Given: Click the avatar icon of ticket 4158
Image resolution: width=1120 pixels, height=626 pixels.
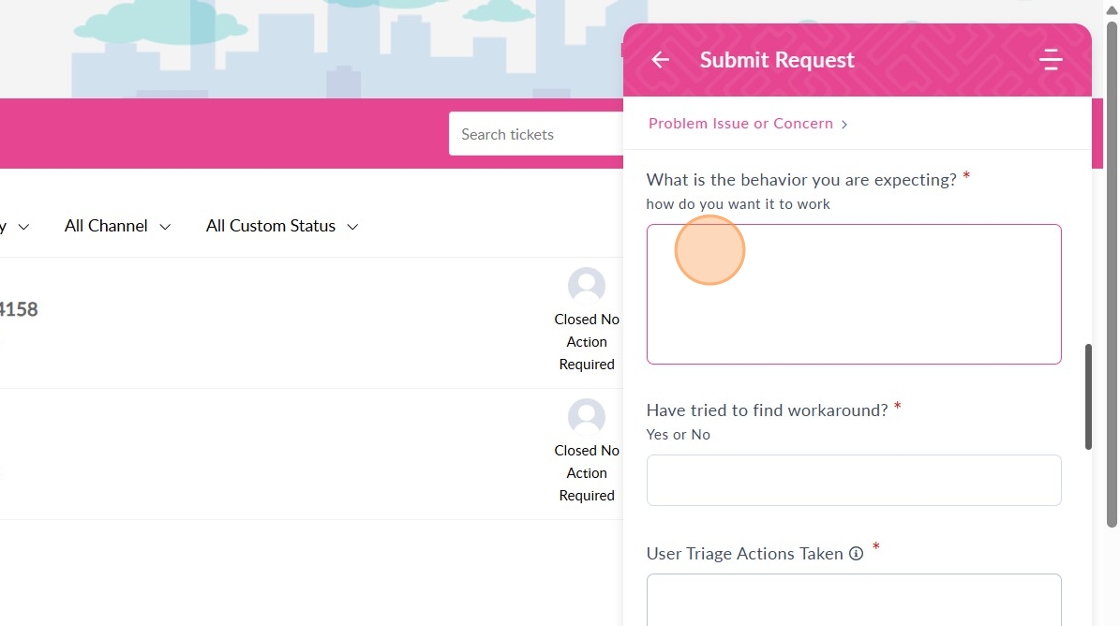Looking at the screenshot, I should click(x=586, y=285).
